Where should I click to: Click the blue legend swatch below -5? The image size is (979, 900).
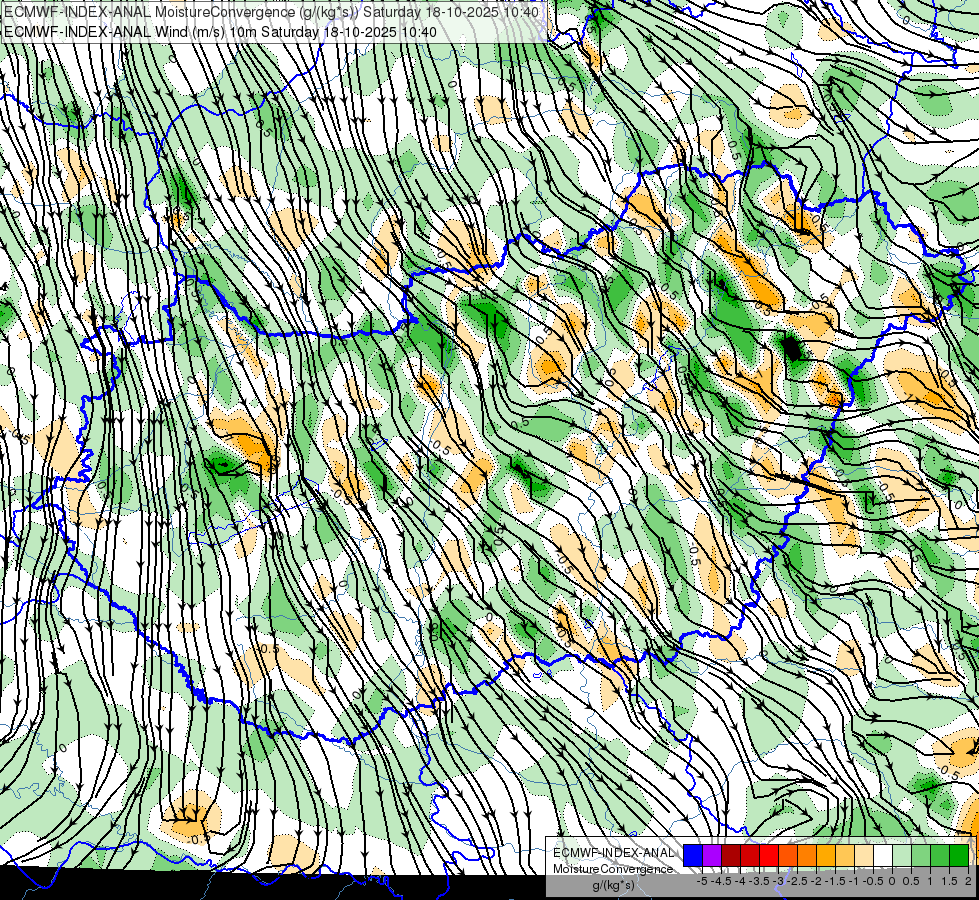click(x=692, y=855)
